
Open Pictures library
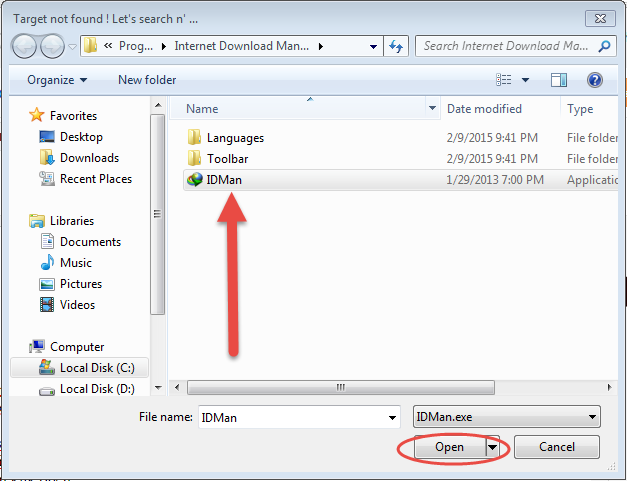(x=81, y=284)
